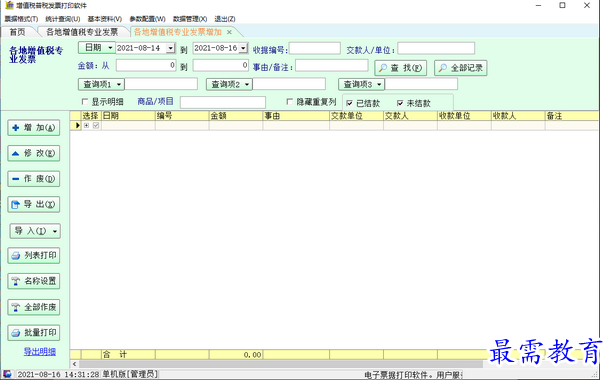Open the start date 2021-08-14 picker arrow

pos(171,48)
